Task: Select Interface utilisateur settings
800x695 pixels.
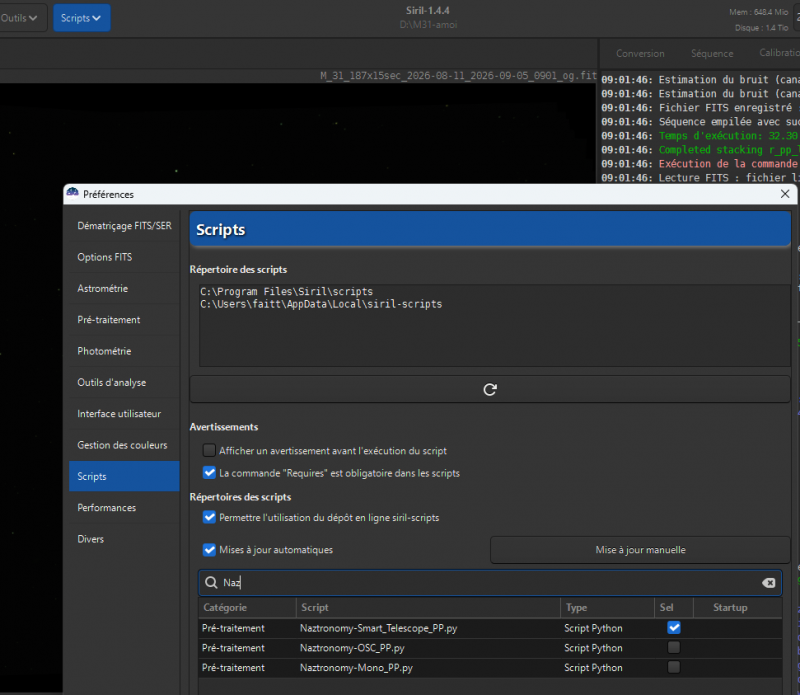Action: [124, 413]
